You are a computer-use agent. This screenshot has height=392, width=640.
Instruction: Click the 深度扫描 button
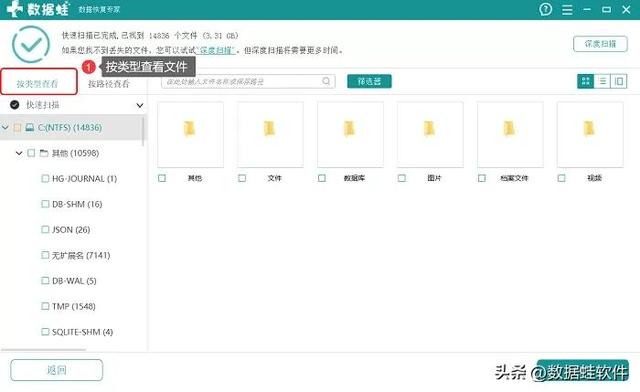[600, 44]
